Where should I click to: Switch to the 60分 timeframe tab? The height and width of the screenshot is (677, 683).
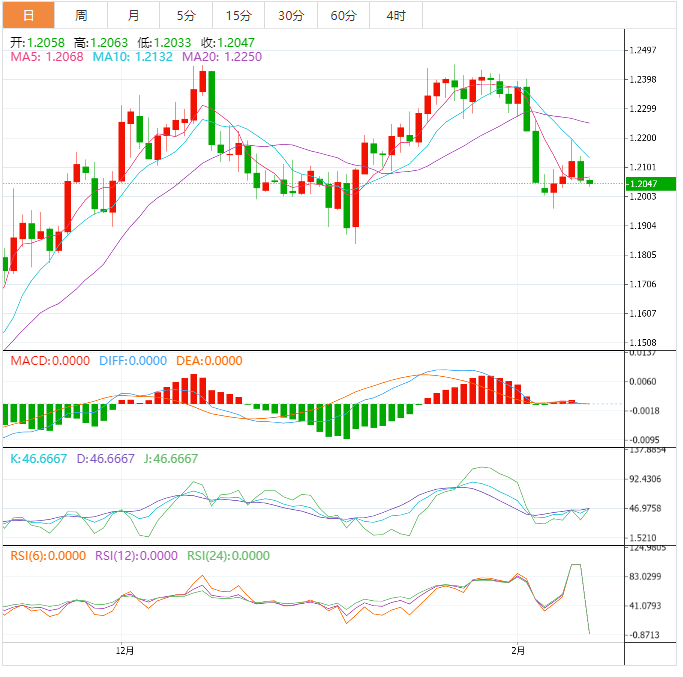click(x=343, y=15)
